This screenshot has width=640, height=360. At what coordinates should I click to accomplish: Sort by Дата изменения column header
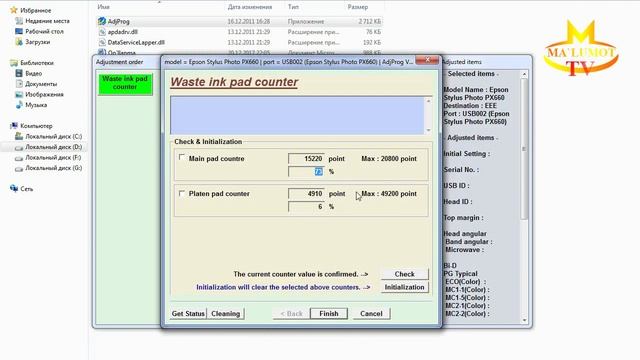(250, 7)
